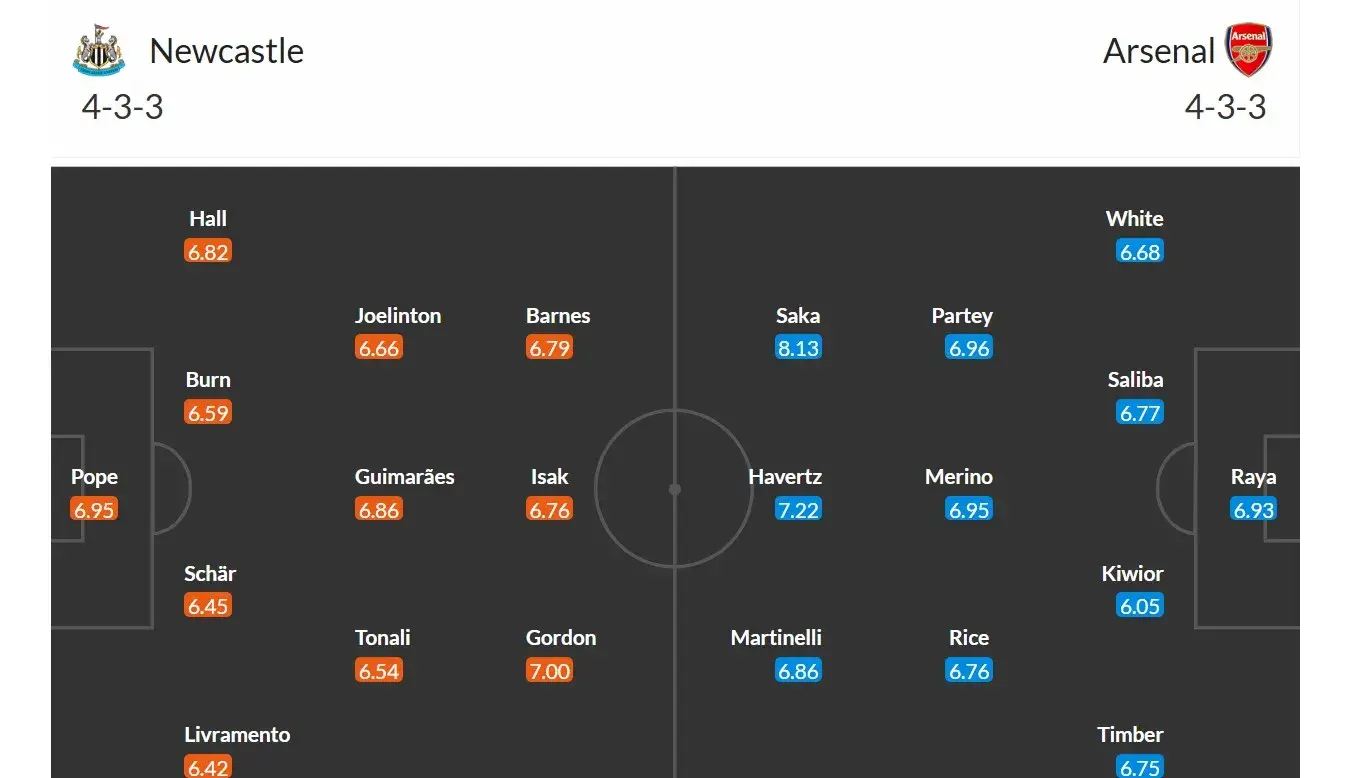Open goalkeeper Pope's player details
This screenshot has width=1350, height=778.
tap(94, 477)
